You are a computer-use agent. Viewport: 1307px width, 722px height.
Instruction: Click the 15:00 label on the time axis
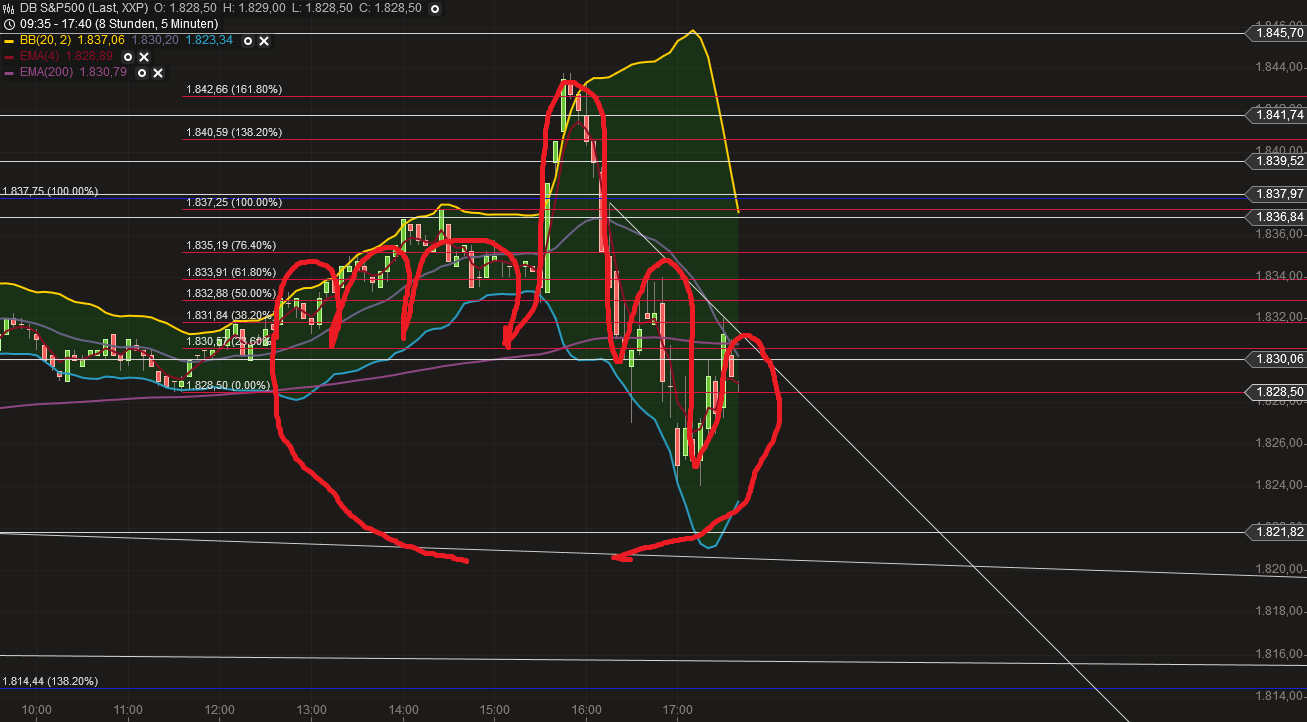pos(495,710)
